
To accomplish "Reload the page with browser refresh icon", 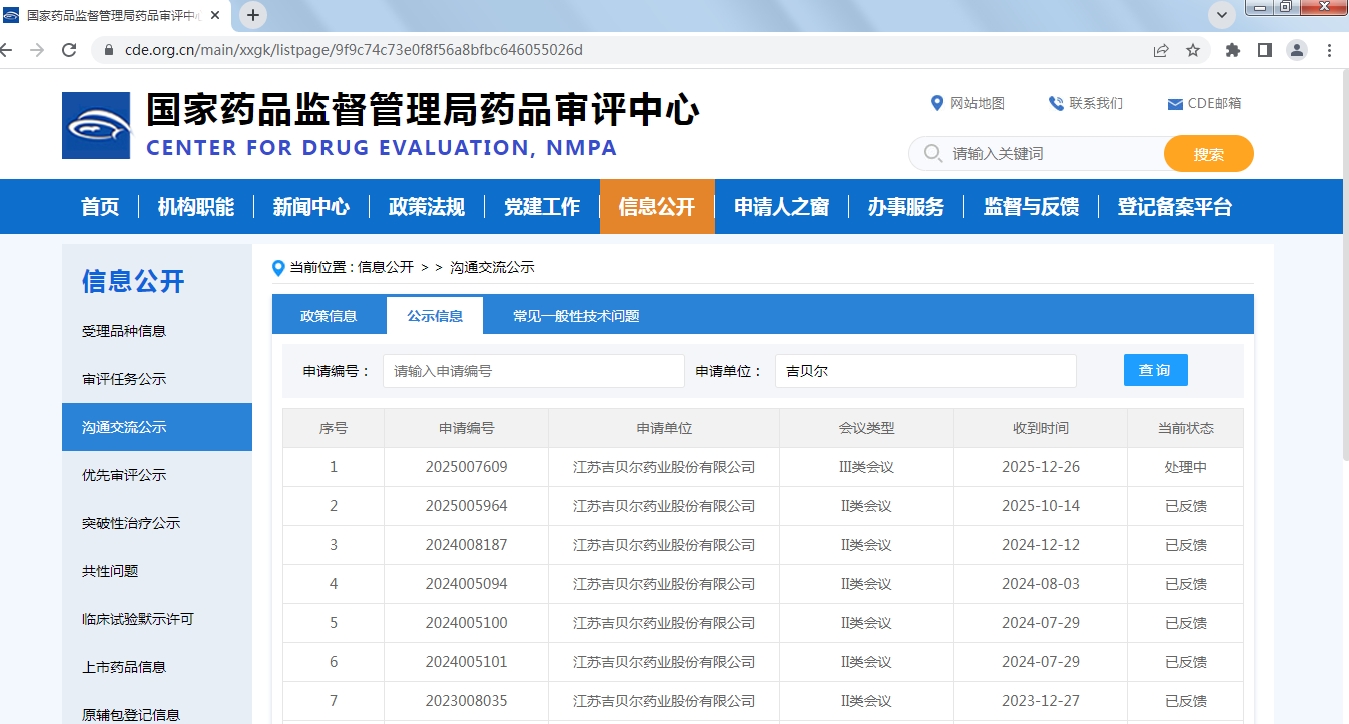I will tap(69, 50).
